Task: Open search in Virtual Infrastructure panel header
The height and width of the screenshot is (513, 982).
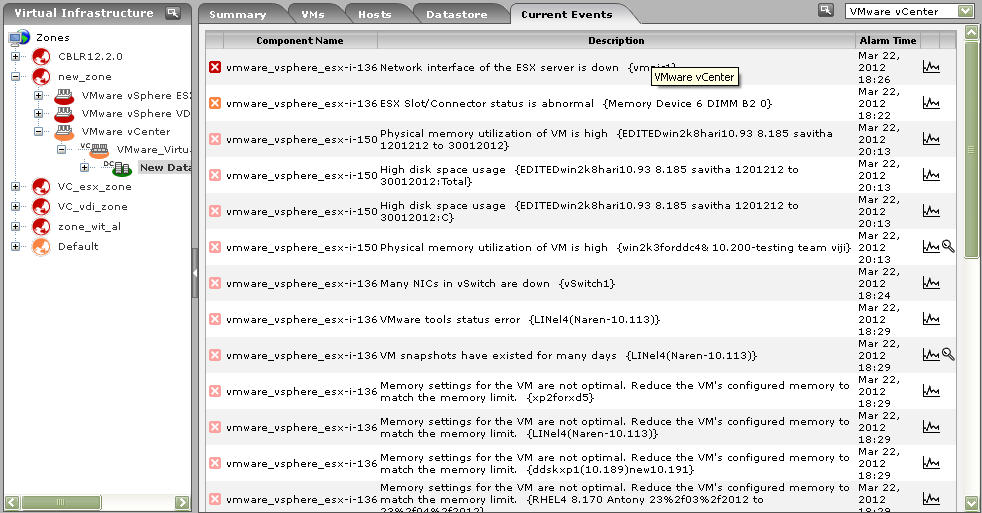Action: (x=173, y=13)
